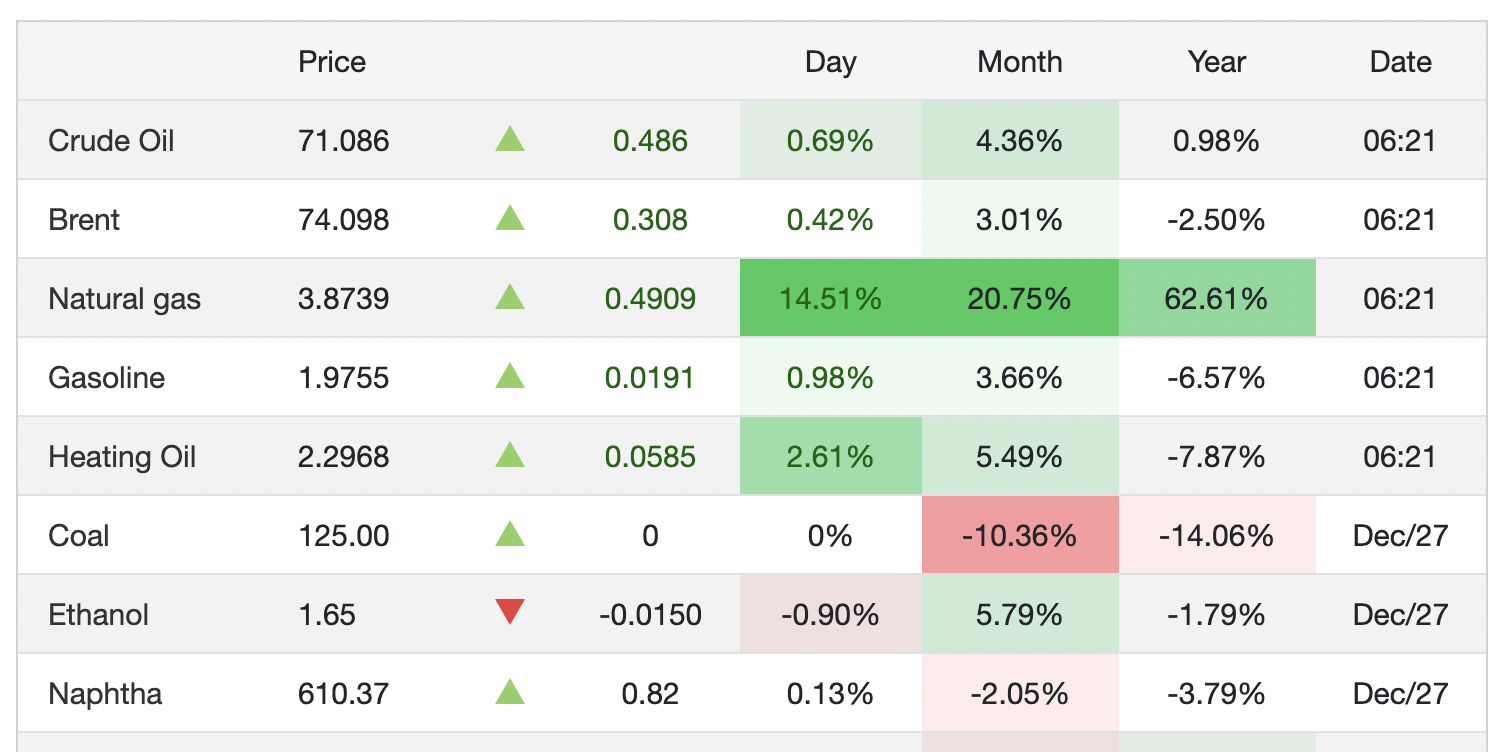Sort by the Date column header
This screenshot has width=1500, height=752.
click(x=1400, y=62)
